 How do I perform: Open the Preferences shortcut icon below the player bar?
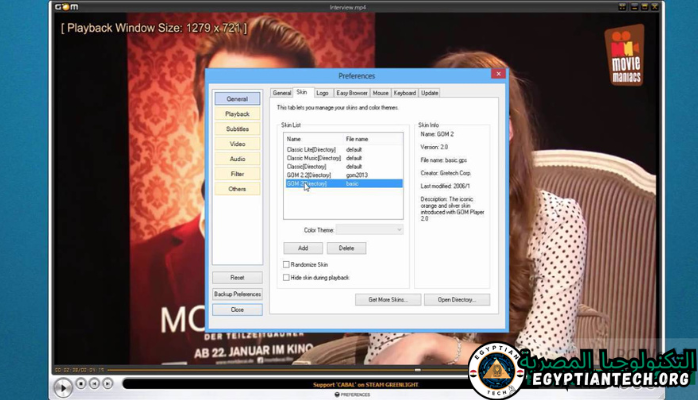pos(352,395)
